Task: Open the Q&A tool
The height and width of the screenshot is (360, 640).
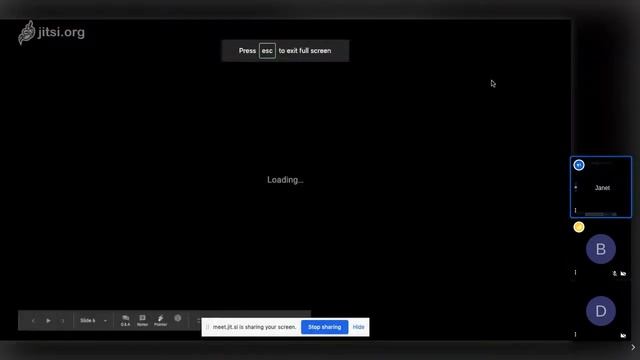Action: point(125,320)
